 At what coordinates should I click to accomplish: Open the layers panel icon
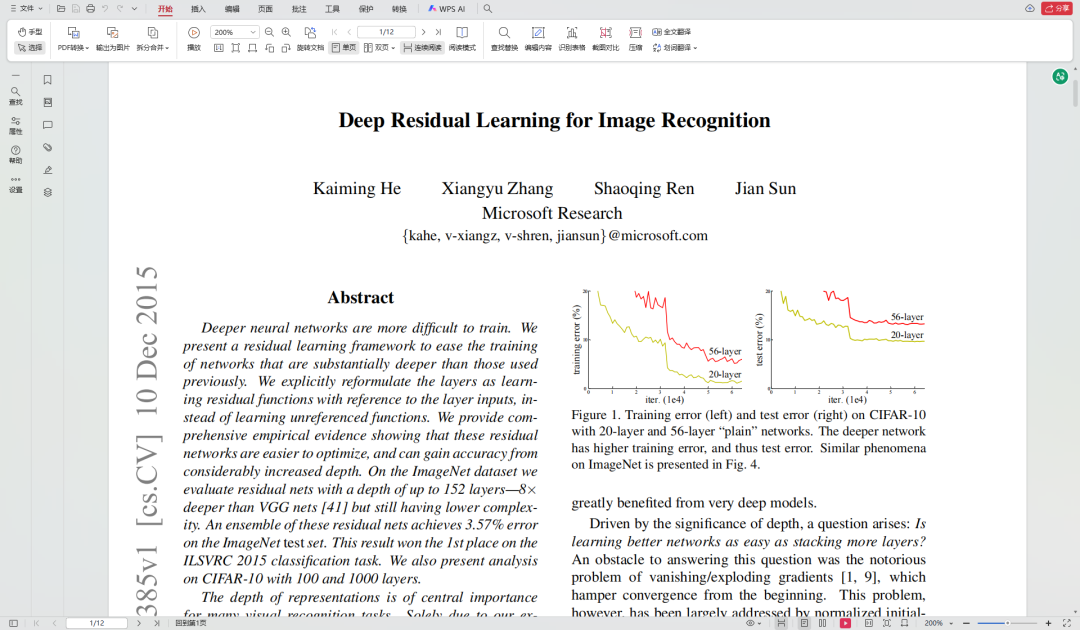click(x=48, y=193)
